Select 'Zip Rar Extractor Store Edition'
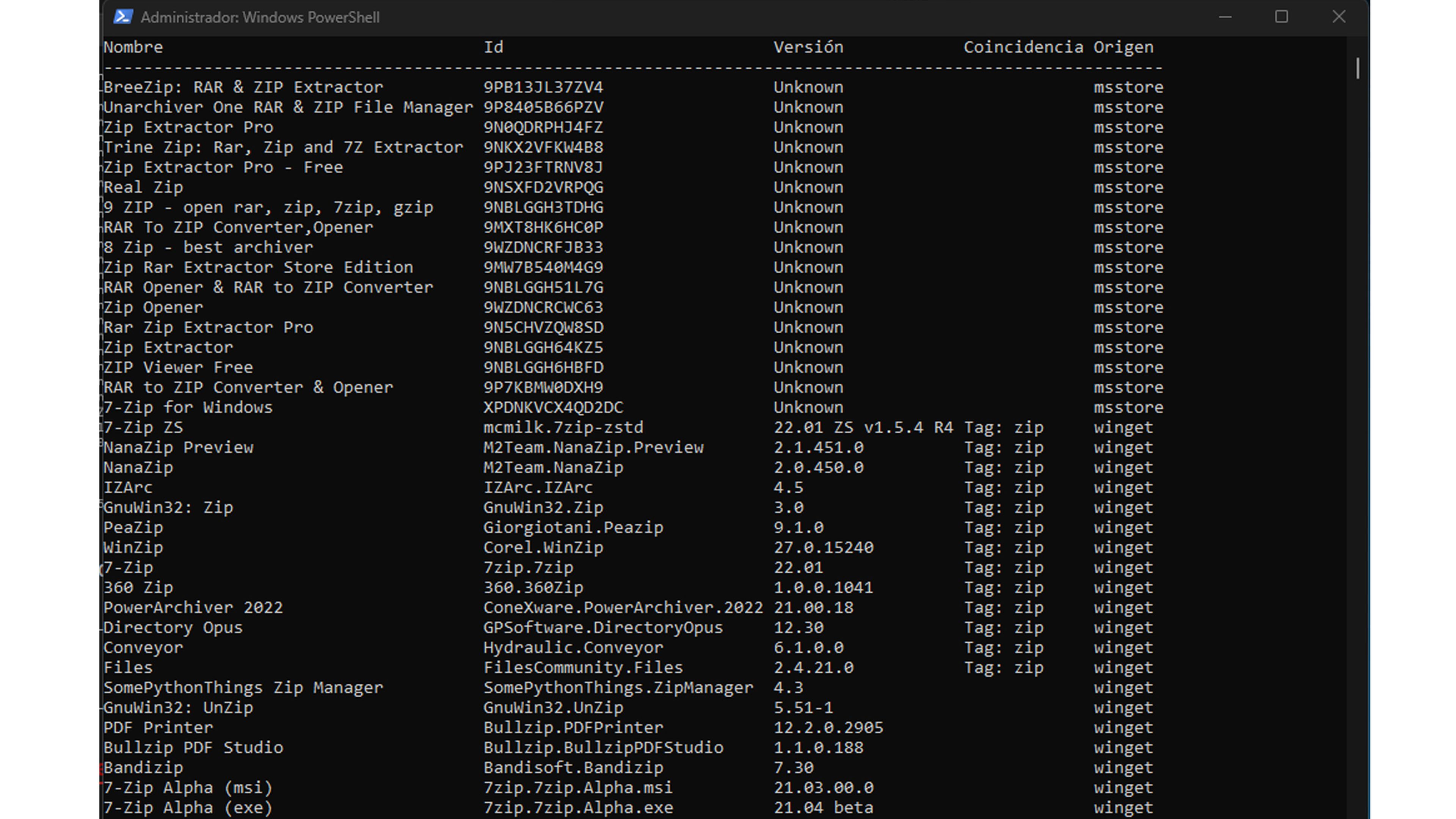The width and height of the screenshot is (1456, 819). (x=258, y=267)
